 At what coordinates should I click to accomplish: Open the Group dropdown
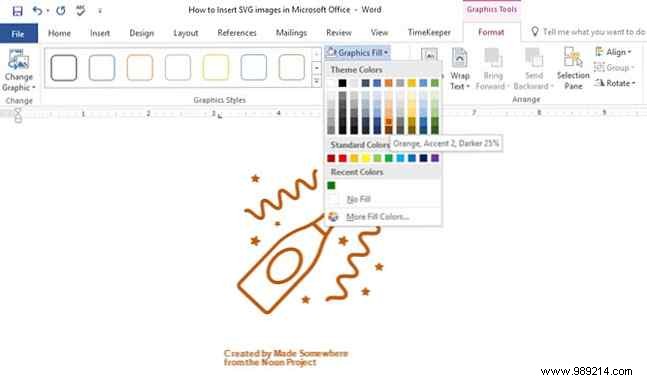click(614, 67)
